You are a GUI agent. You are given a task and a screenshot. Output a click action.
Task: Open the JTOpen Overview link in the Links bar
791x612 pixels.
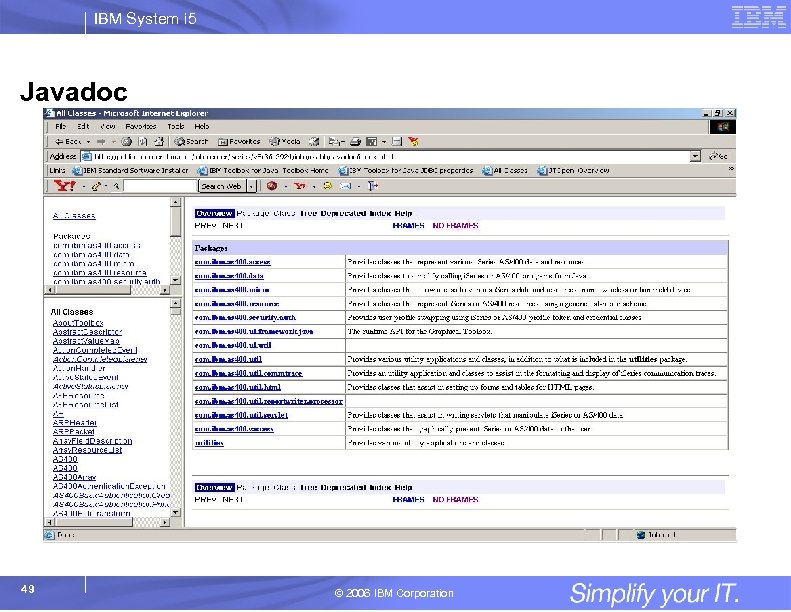[573, 171]
